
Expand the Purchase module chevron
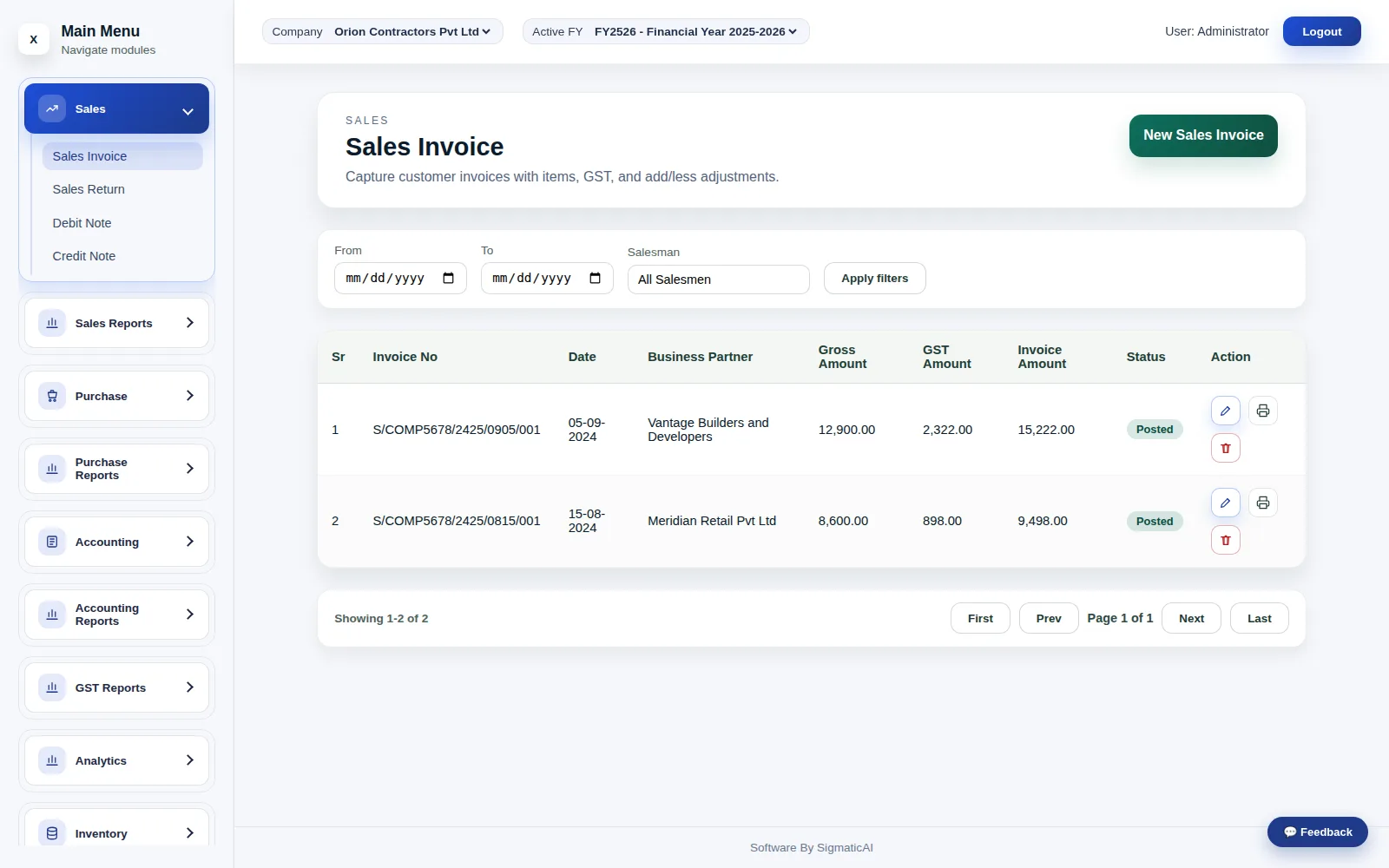pos(189,396)
